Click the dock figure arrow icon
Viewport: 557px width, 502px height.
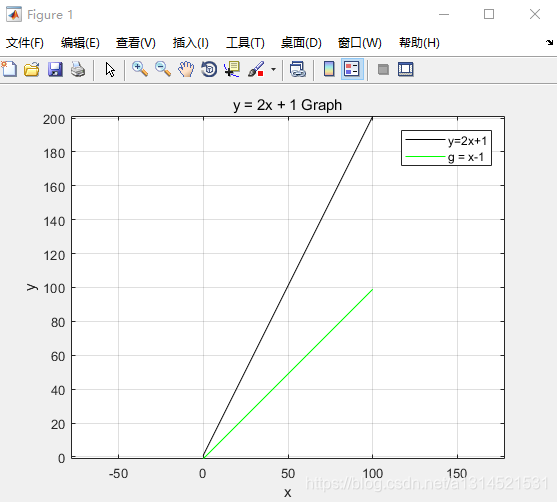(x=549, y=43)
